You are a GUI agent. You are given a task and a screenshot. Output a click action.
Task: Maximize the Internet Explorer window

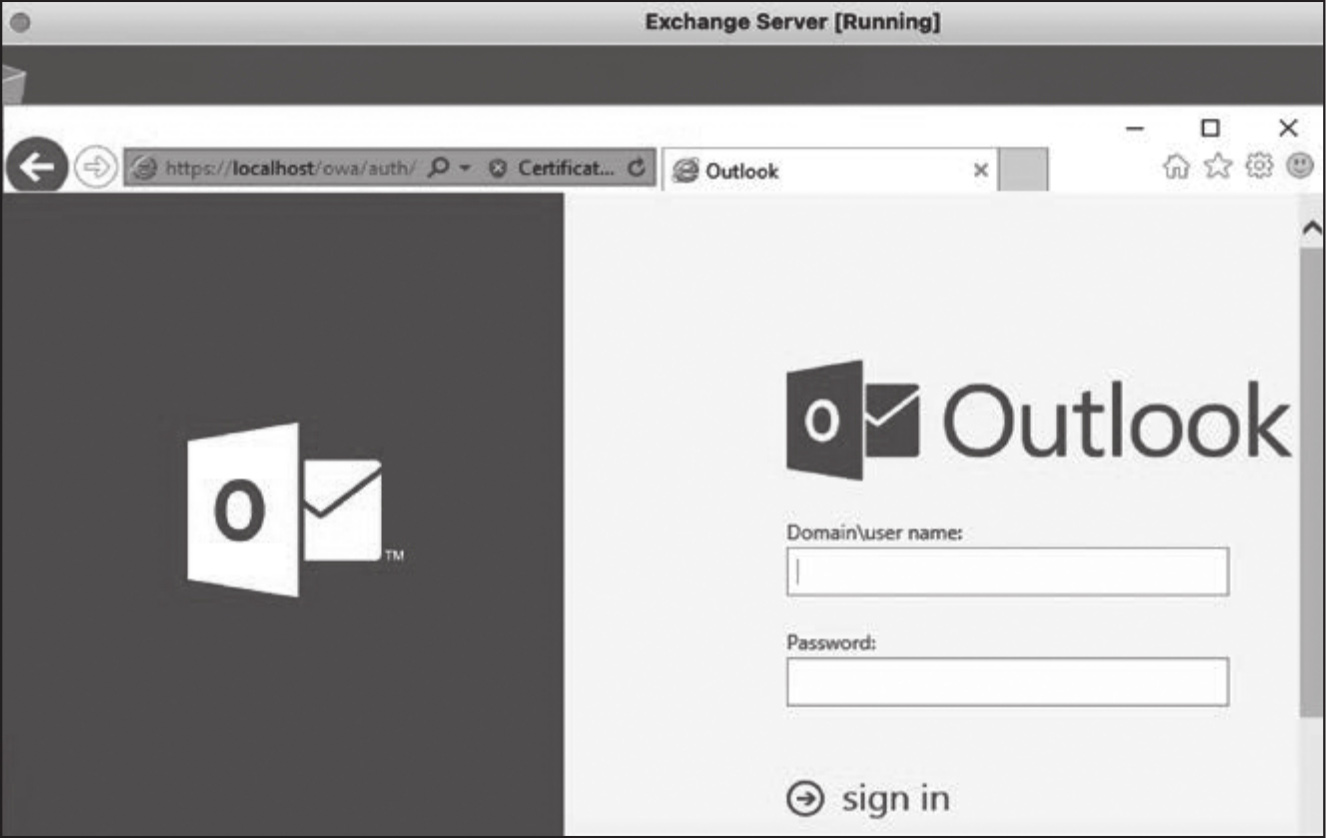click(x=1210, y=128)
